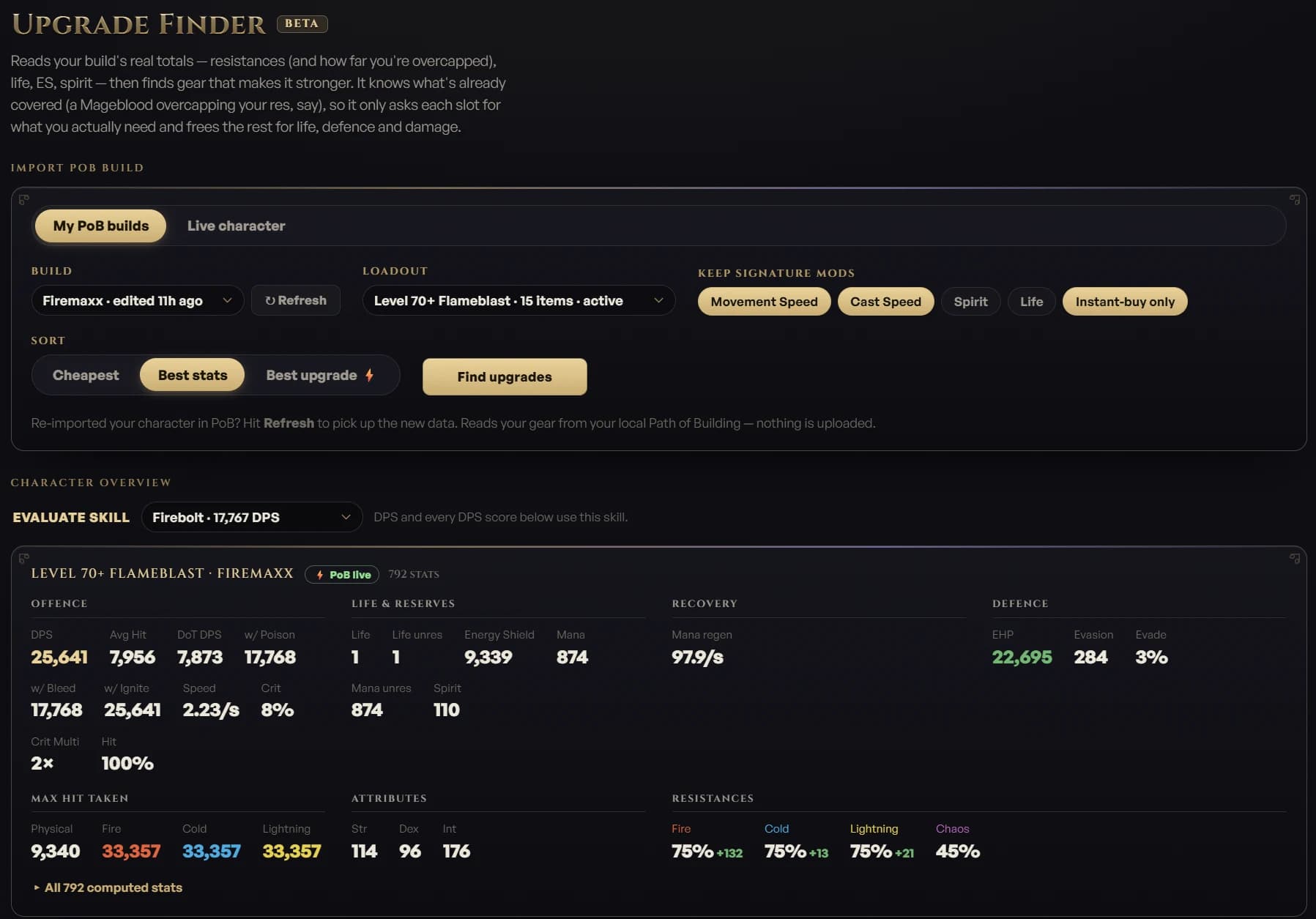Select the Cheapest sort option
The image size is (1316, 919).
click(86, 375)
